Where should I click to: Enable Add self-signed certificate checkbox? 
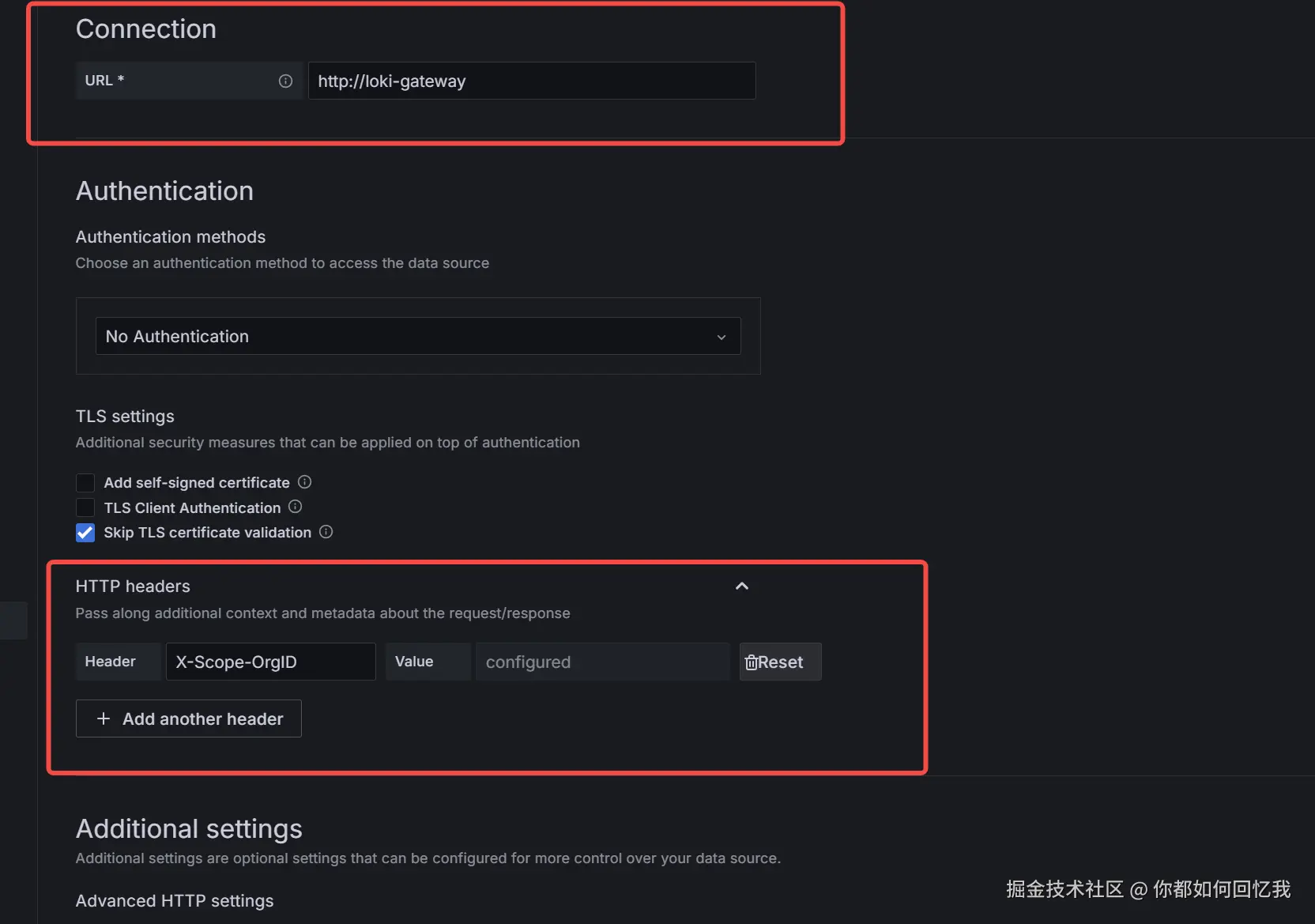pos(85,483)
